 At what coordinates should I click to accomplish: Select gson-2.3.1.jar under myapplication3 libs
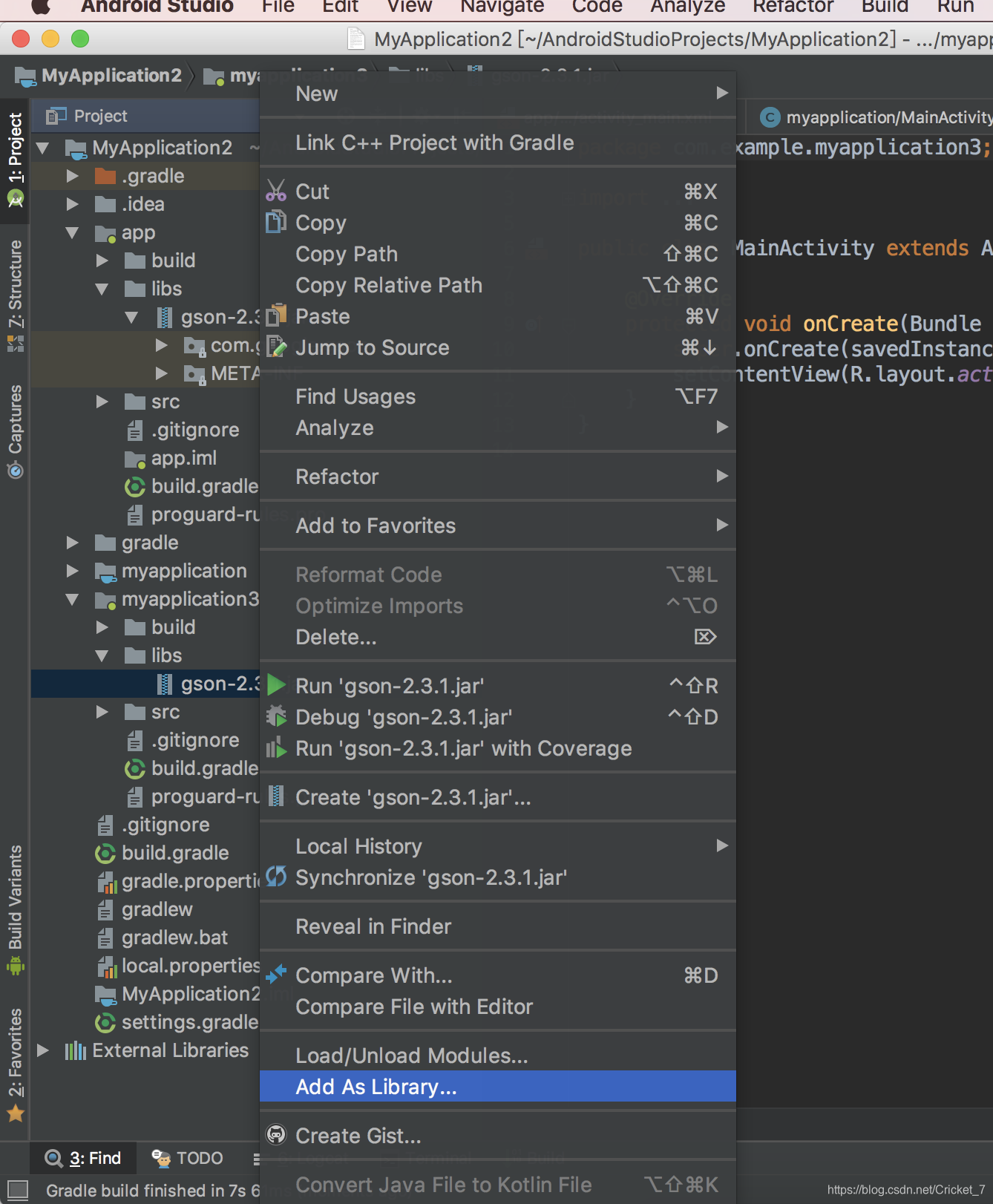click(145, 684)
